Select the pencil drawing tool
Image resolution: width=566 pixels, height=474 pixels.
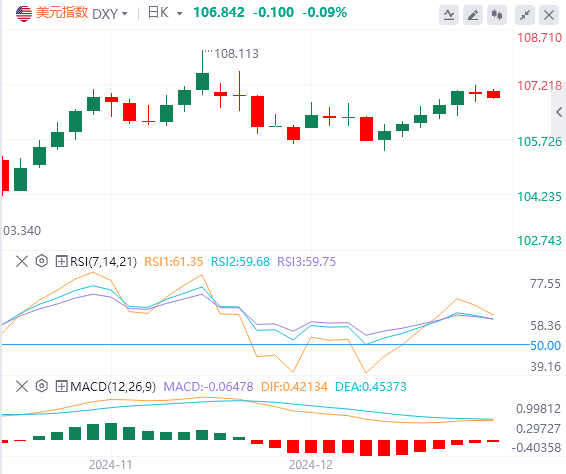point(473,15)
